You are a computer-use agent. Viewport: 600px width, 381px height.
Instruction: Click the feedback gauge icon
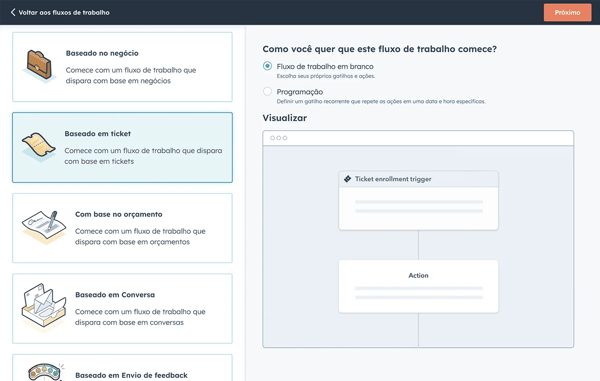click(x=46, y=372)
